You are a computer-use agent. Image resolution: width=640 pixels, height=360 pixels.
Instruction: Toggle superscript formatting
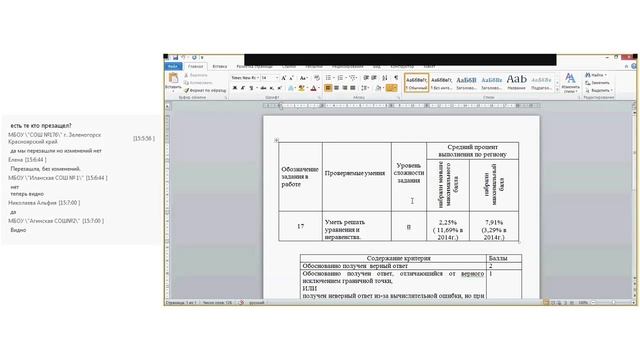coord(280,88)
